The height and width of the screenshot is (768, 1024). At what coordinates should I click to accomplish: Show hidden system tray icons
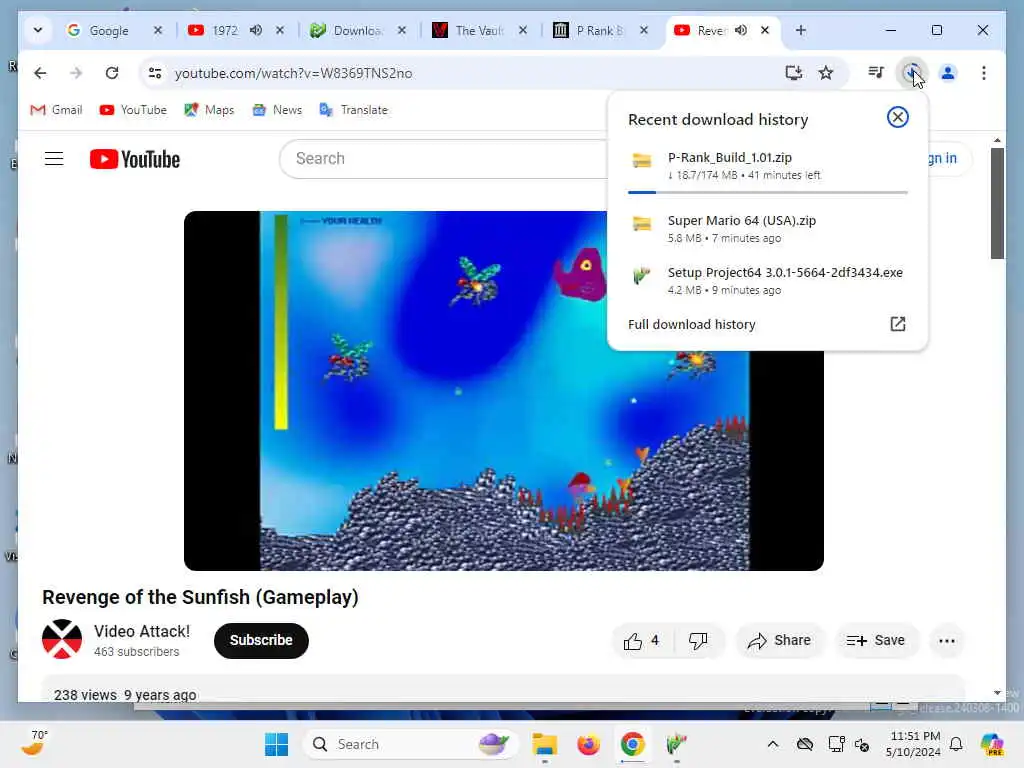click(773, 744)
